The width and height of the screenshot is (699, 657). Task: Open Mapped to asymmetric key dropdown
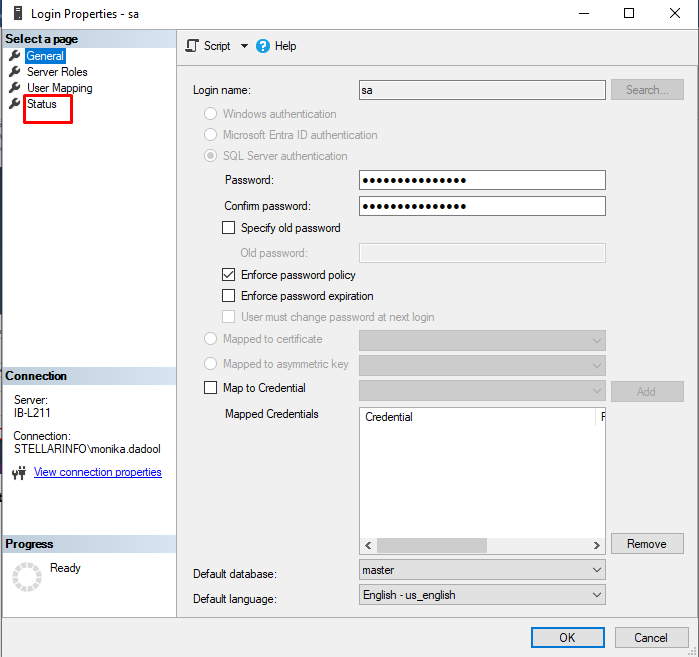pos(482,365)
